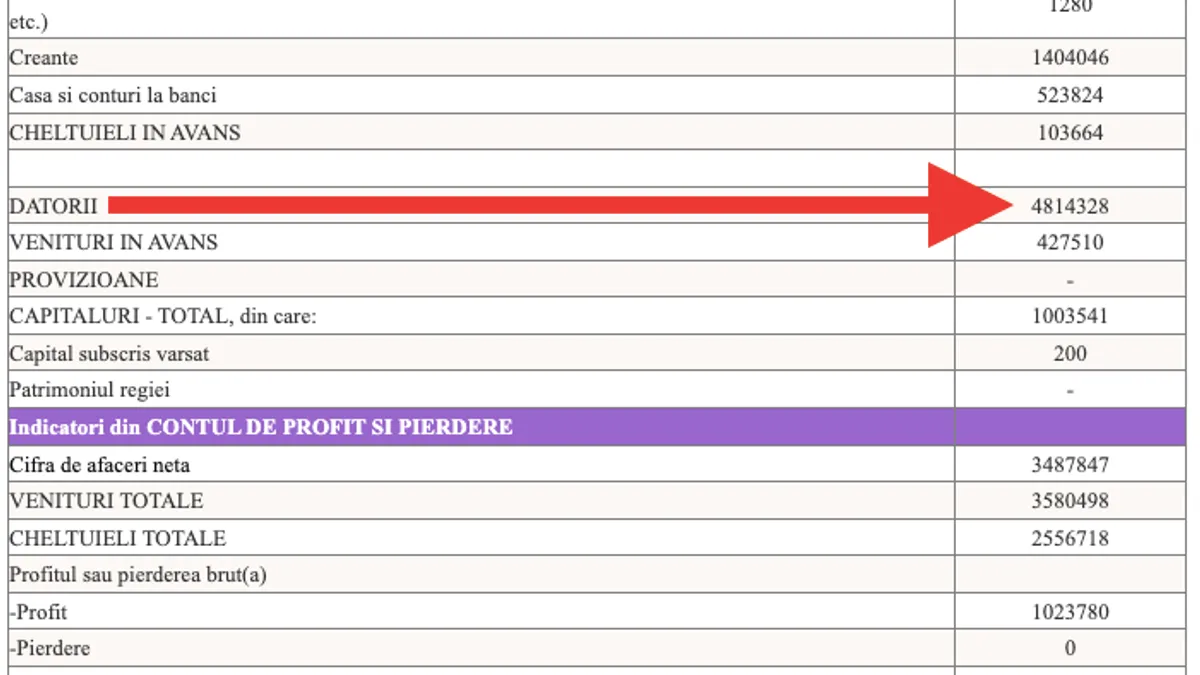This screenshot has width=1200, height=675.
Task: Click the Profit value 1023780
Action: (x=1069, y=612)
